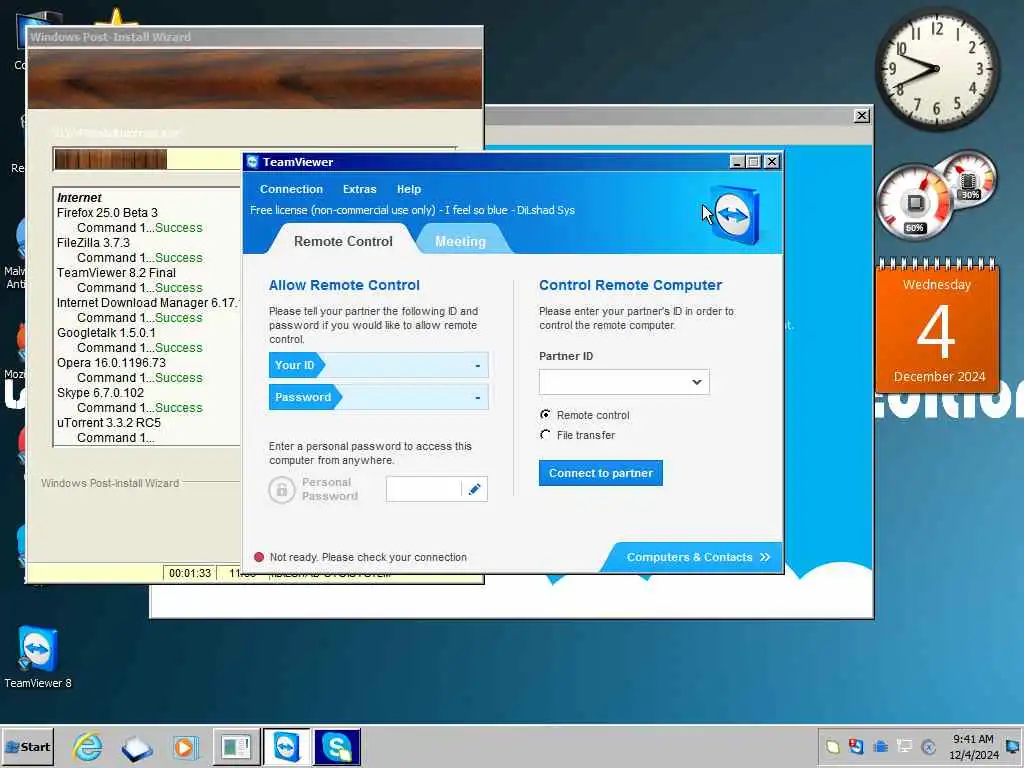Click the Partner ID text field
Viewport: 1024px width, 768px height.
point(615,382)
